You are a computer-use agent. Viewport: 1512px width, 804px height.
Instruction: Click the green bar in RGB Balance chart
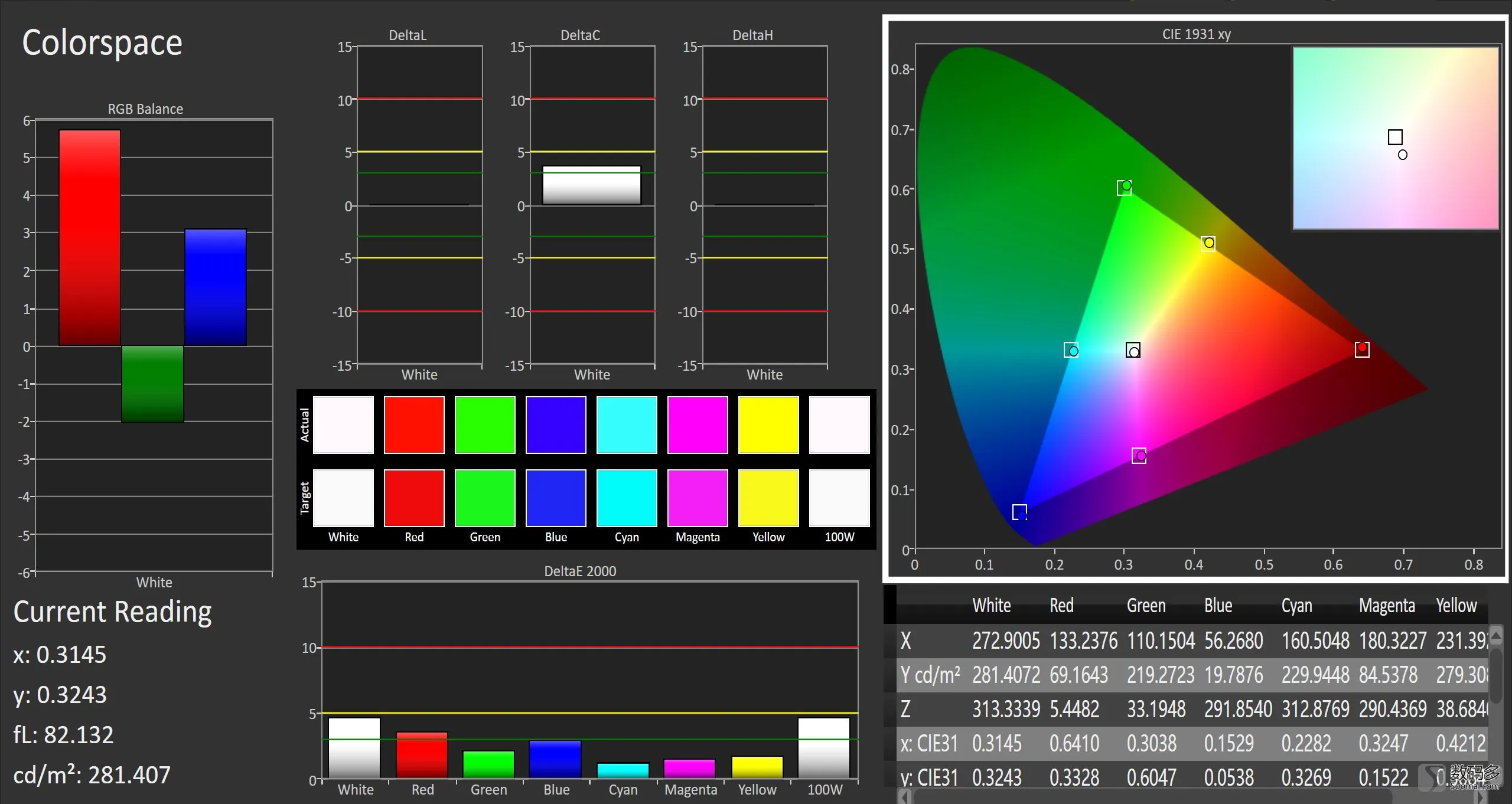[x=152, y=384]
